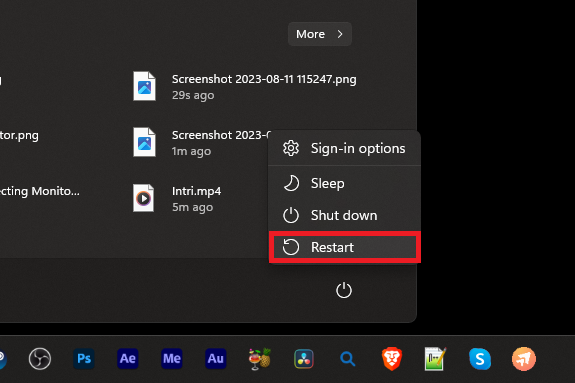575x383 pixels.
Task: Open Sign-in options entry
Action: [x=344, y=148]
